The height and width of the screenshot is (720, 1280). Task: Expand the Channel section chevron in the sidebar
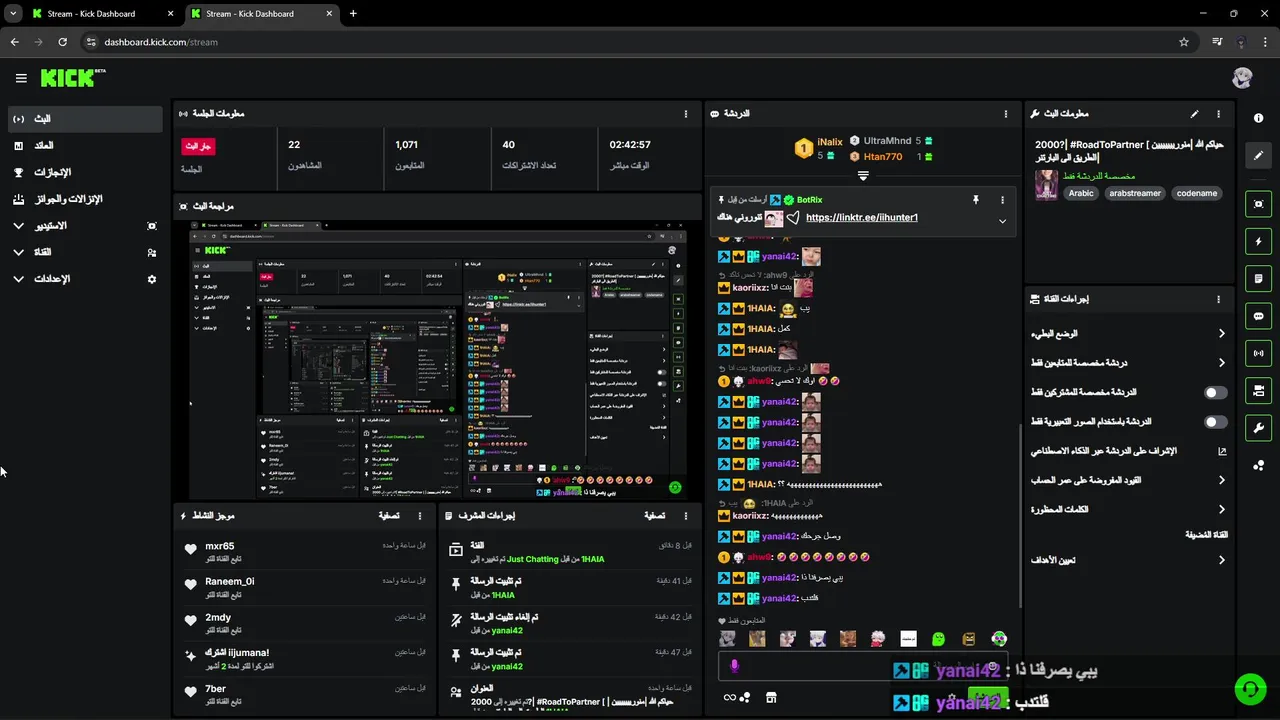pyautogui.click(x=19, y=252)
